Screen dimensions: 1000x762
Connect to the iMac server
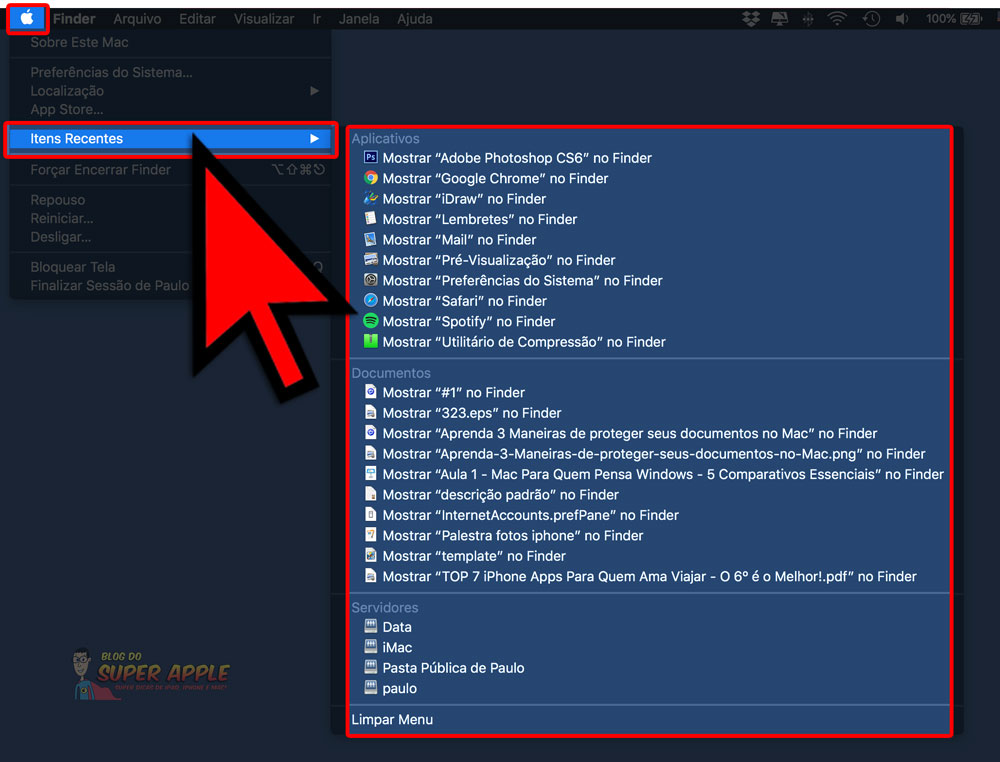(397, 647)
